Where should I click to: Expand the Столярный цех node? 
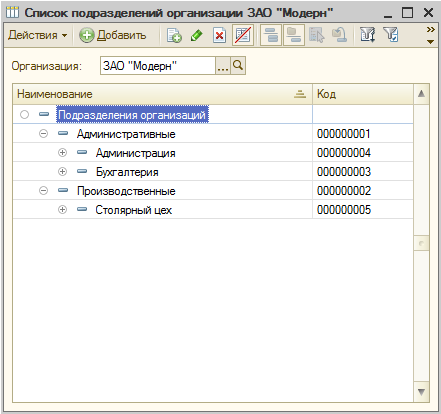point(62,210)
